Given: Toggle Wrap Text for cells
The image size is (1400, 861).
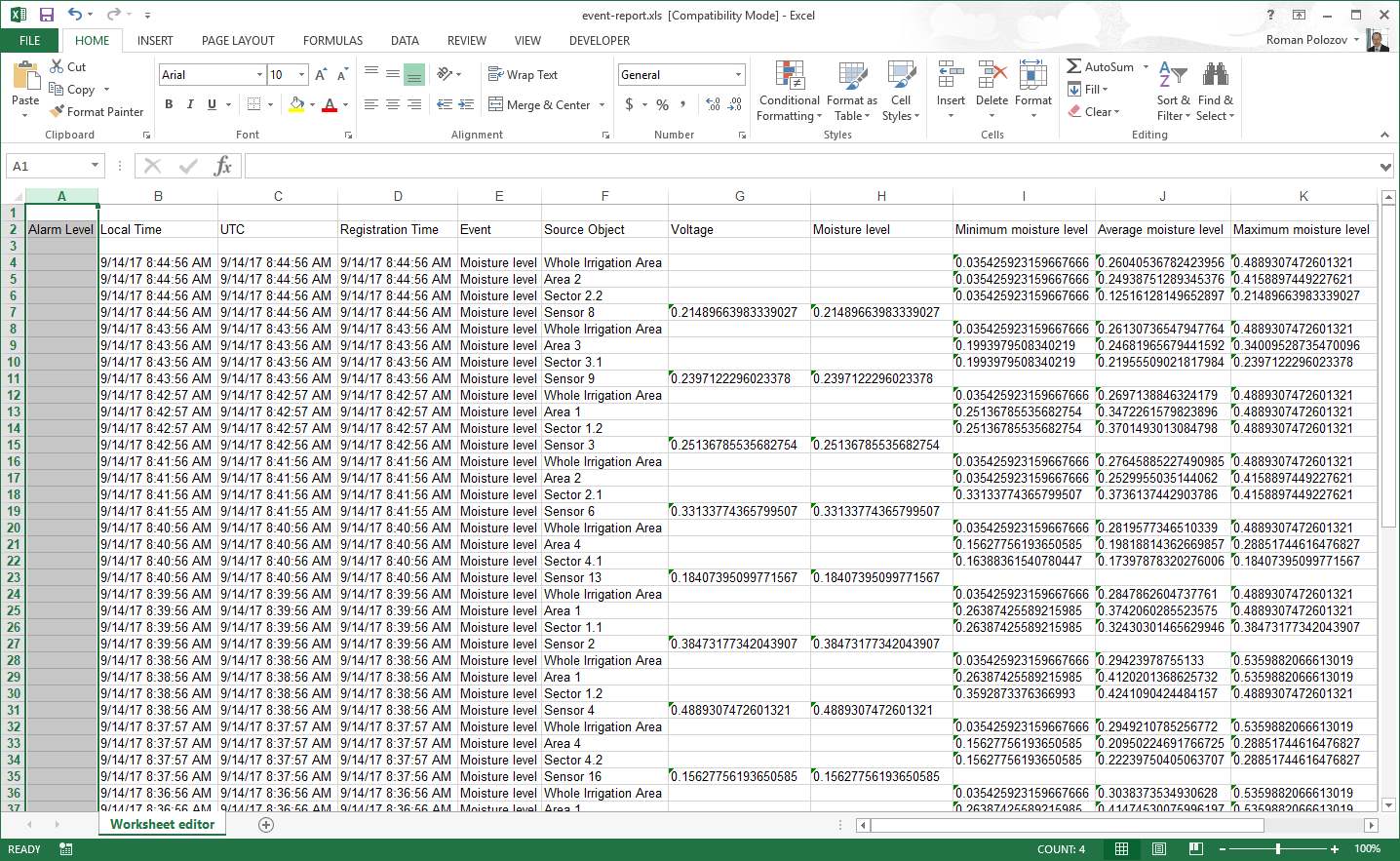Looking at the screenshot, I should point(523,74).
